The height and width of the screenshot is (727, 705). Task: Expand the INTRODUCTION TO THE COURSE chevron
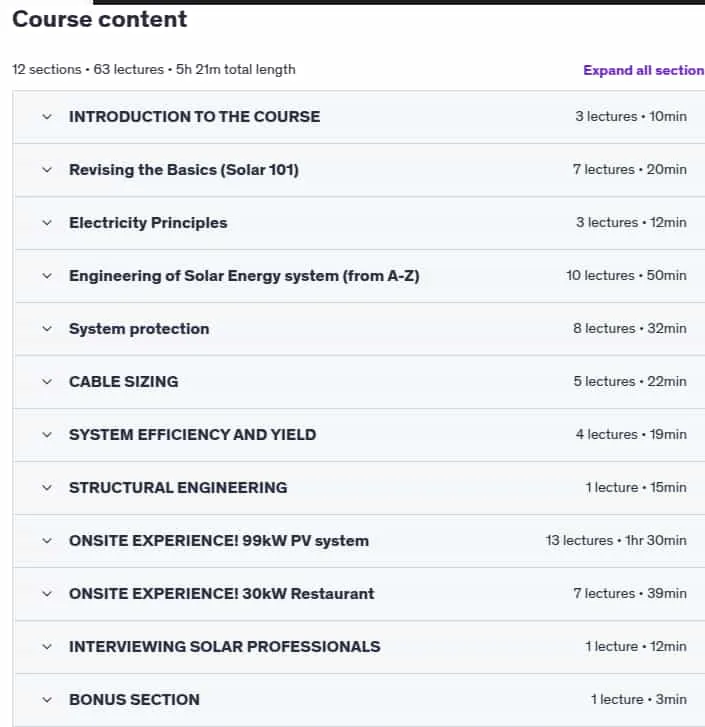click(47, 117)
